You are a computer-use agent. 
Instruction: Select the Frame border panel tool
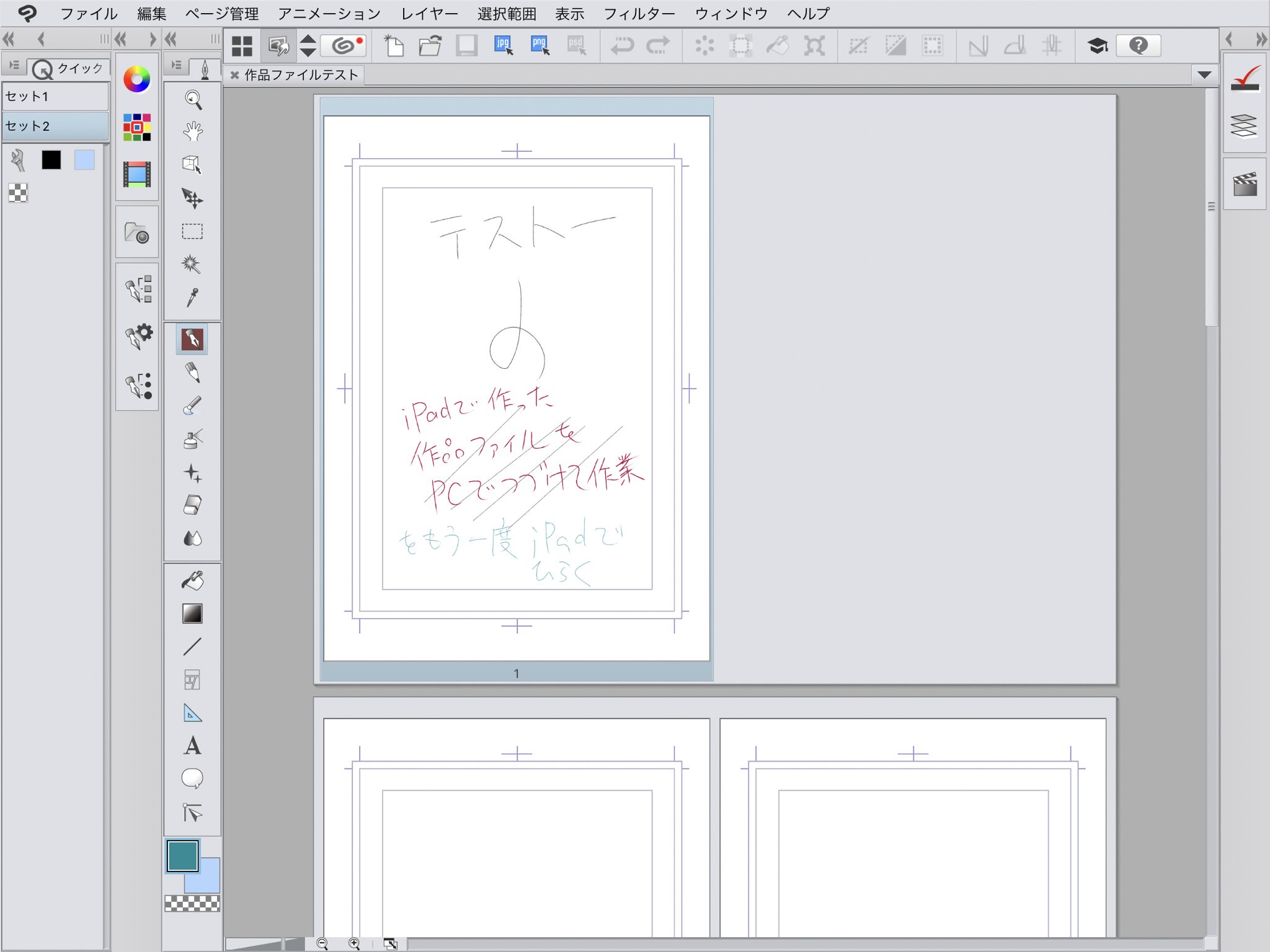[x=192, y=680]
